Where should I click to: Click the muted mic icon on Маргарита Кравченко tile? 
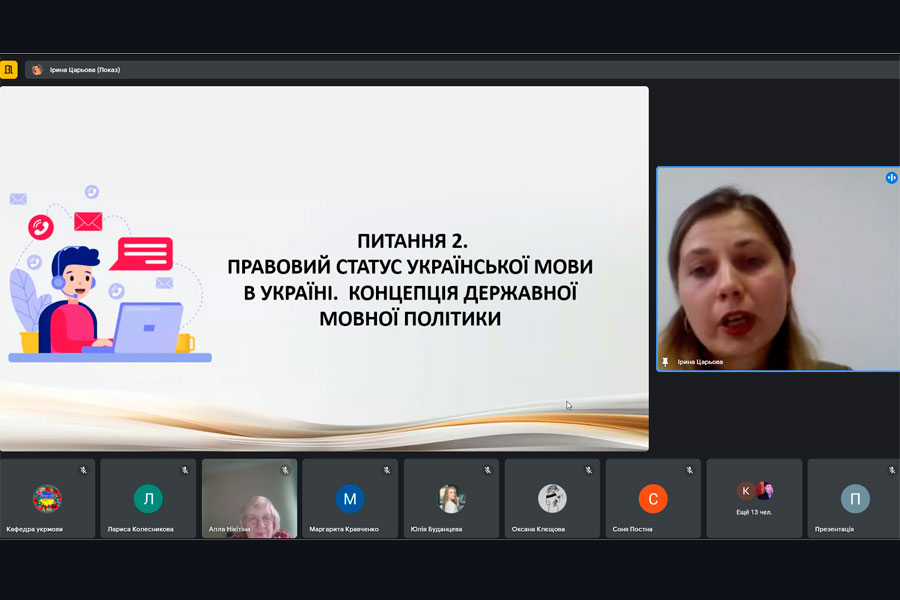pyautogui.click(x=387, y=470)
